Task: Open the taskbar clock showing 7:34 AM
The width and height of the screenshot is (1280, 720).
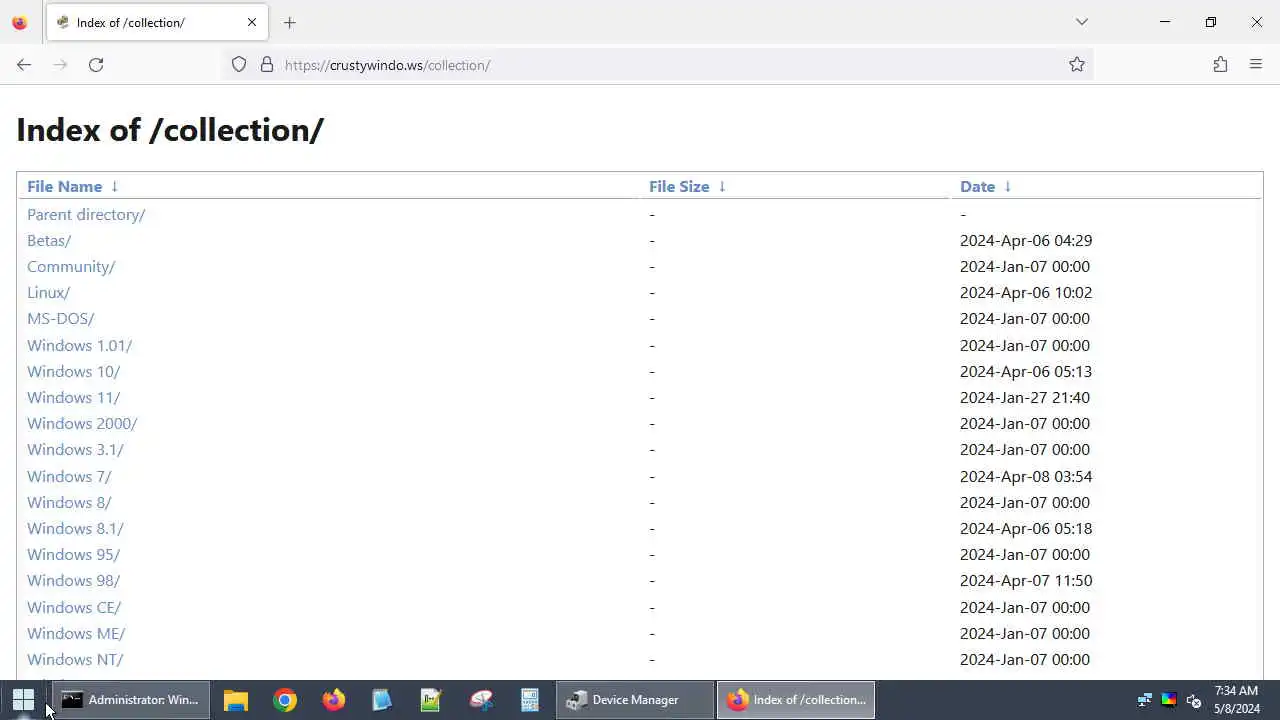Action: (1236, 700)
